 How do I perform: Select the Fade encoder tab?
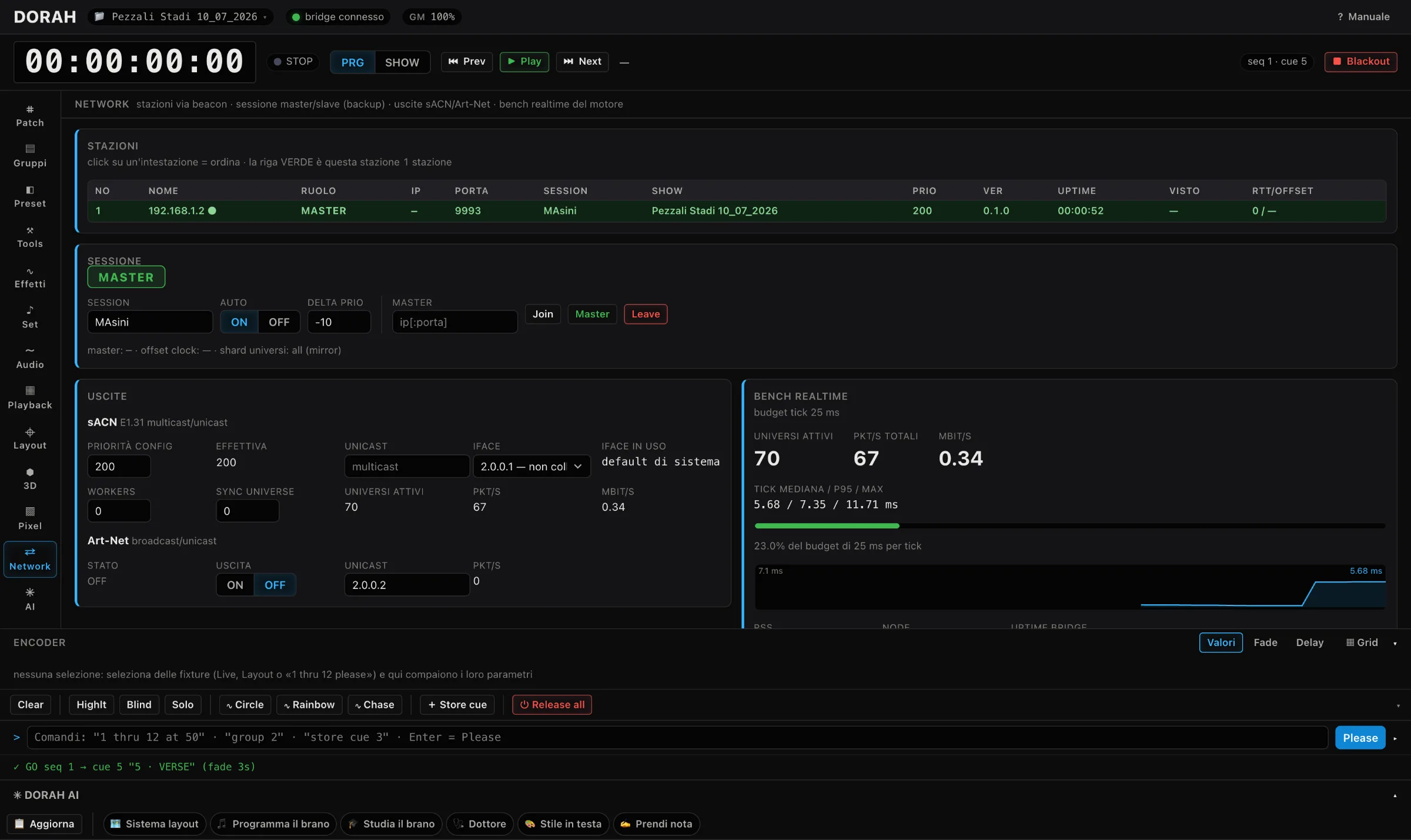click(x=1265, y=642)
